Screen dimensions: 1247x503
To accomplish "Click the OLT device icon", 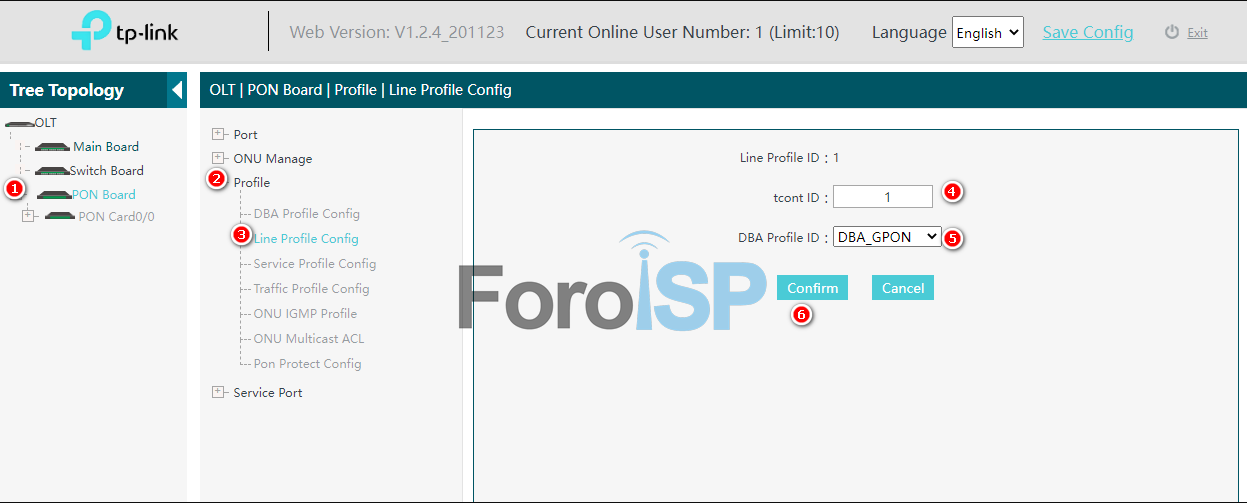I will click(x=19, y=123).
